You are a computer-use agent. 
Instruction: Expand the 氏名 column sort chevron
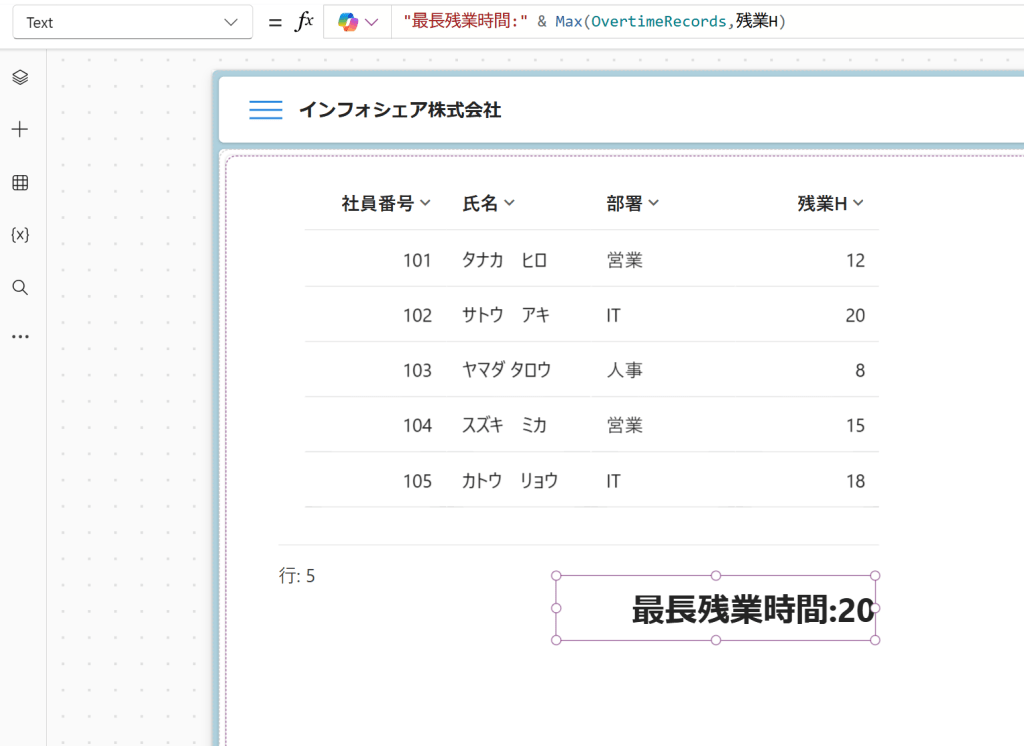click(x=509, y=203)
